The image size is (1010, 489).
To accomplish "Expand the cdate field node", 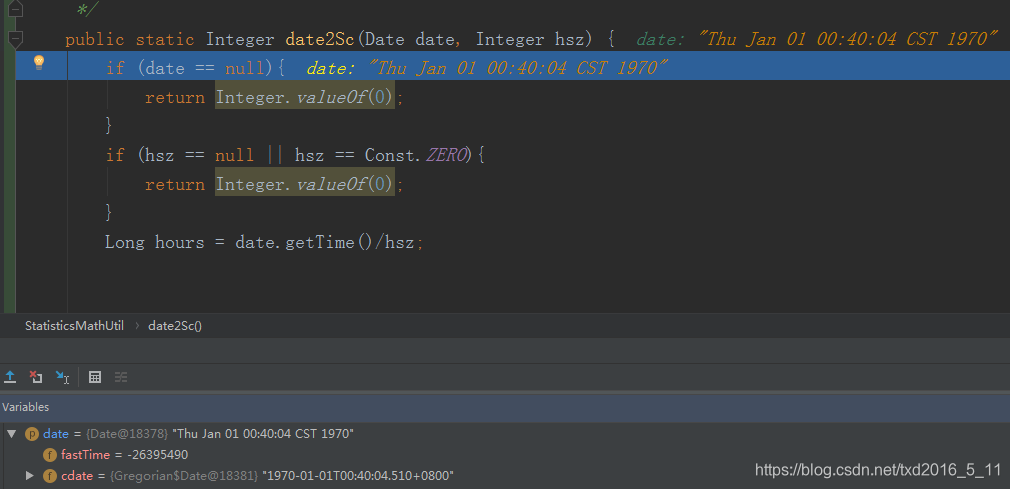I will (x=30, y=475).
